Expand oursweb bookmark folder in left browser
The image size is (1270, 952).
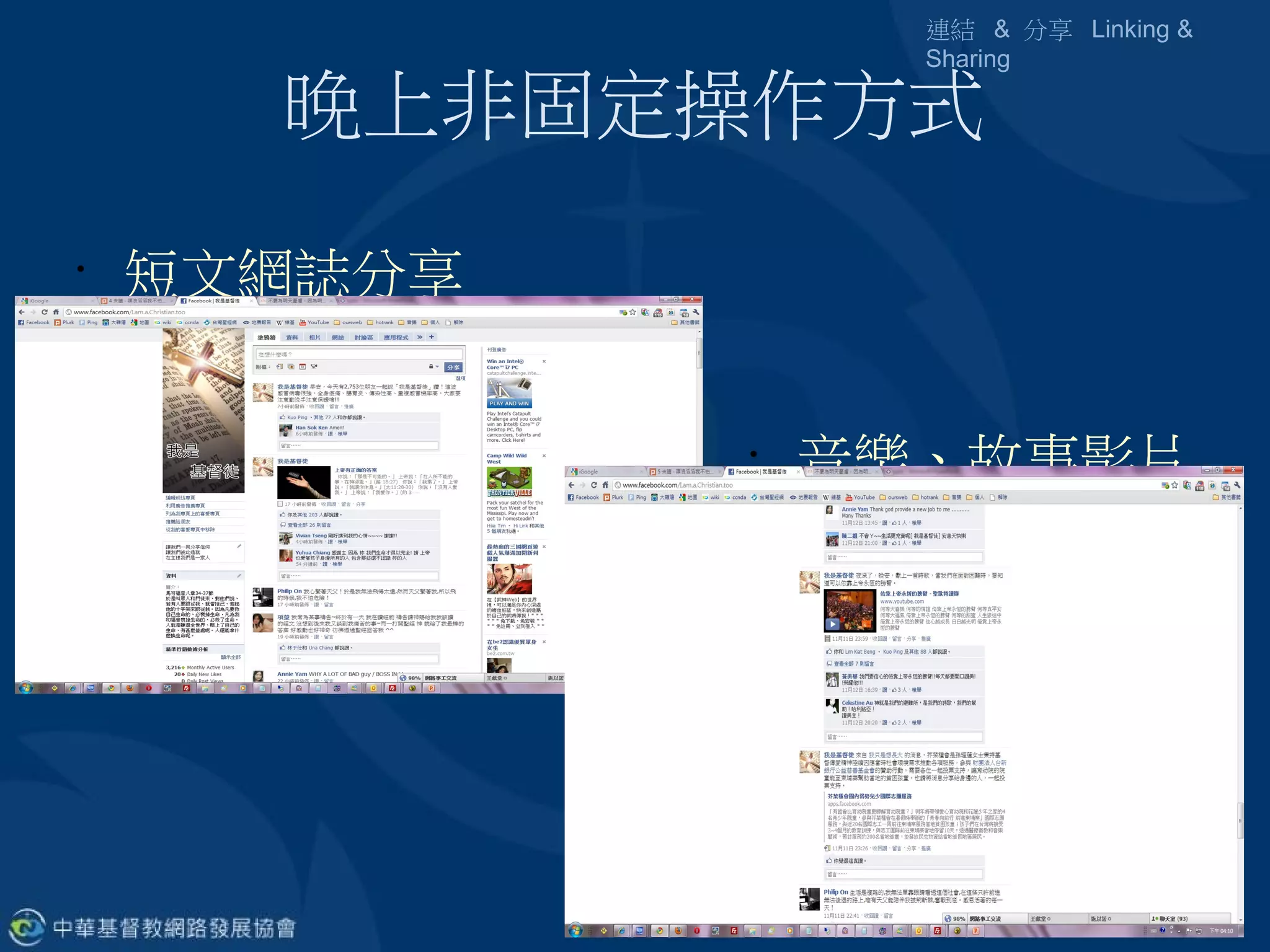[348, 322]
